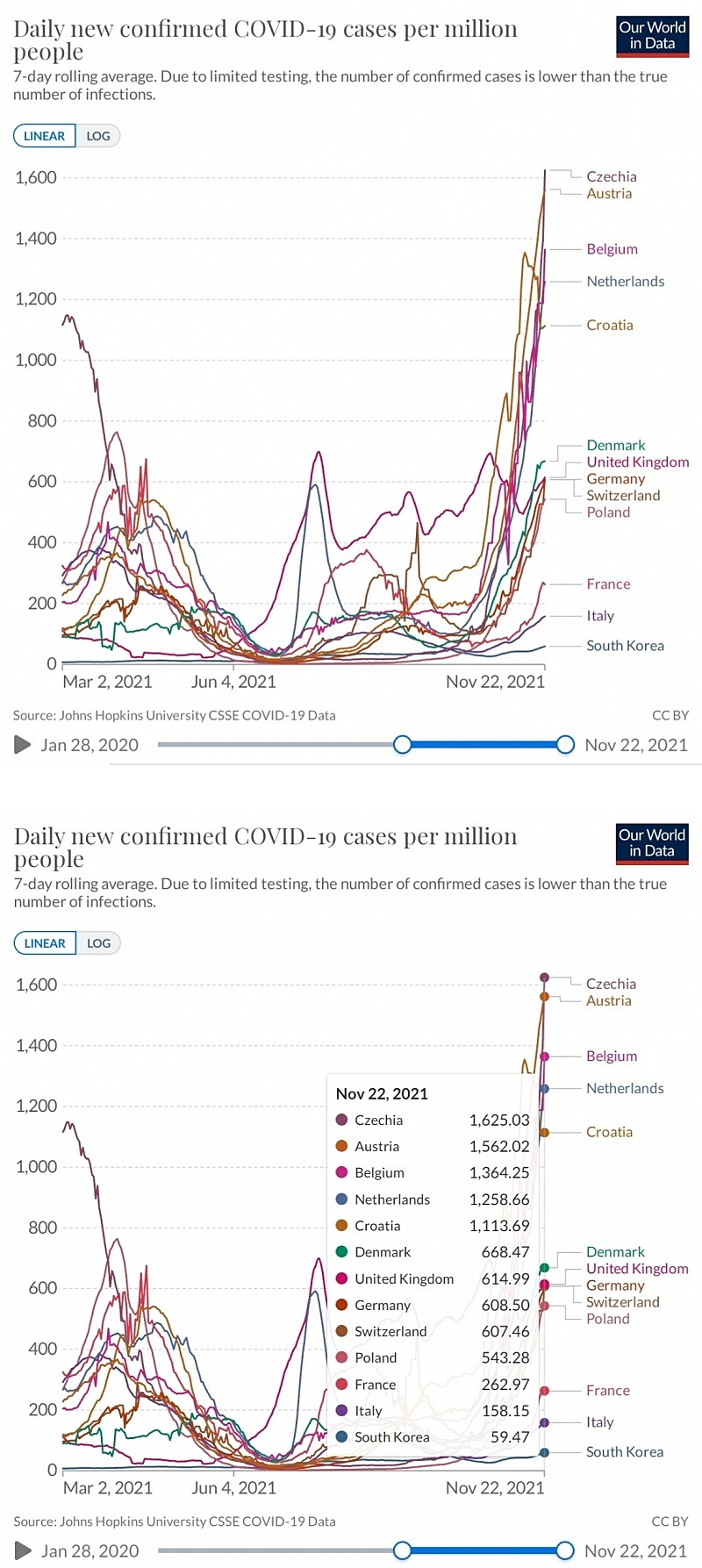Select the Croatia label in the top chart
The height and width of the screenshot is (1568, 702).
609,326
